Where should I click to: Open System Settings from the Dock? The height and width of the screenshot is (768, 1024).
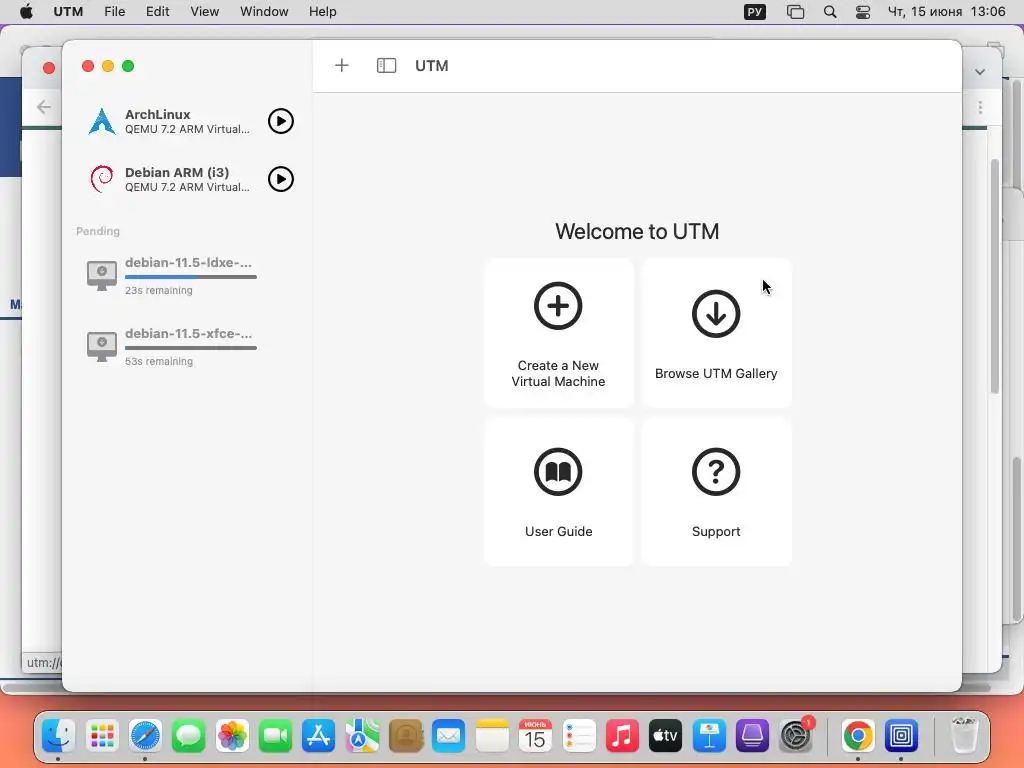pos(795,736)
